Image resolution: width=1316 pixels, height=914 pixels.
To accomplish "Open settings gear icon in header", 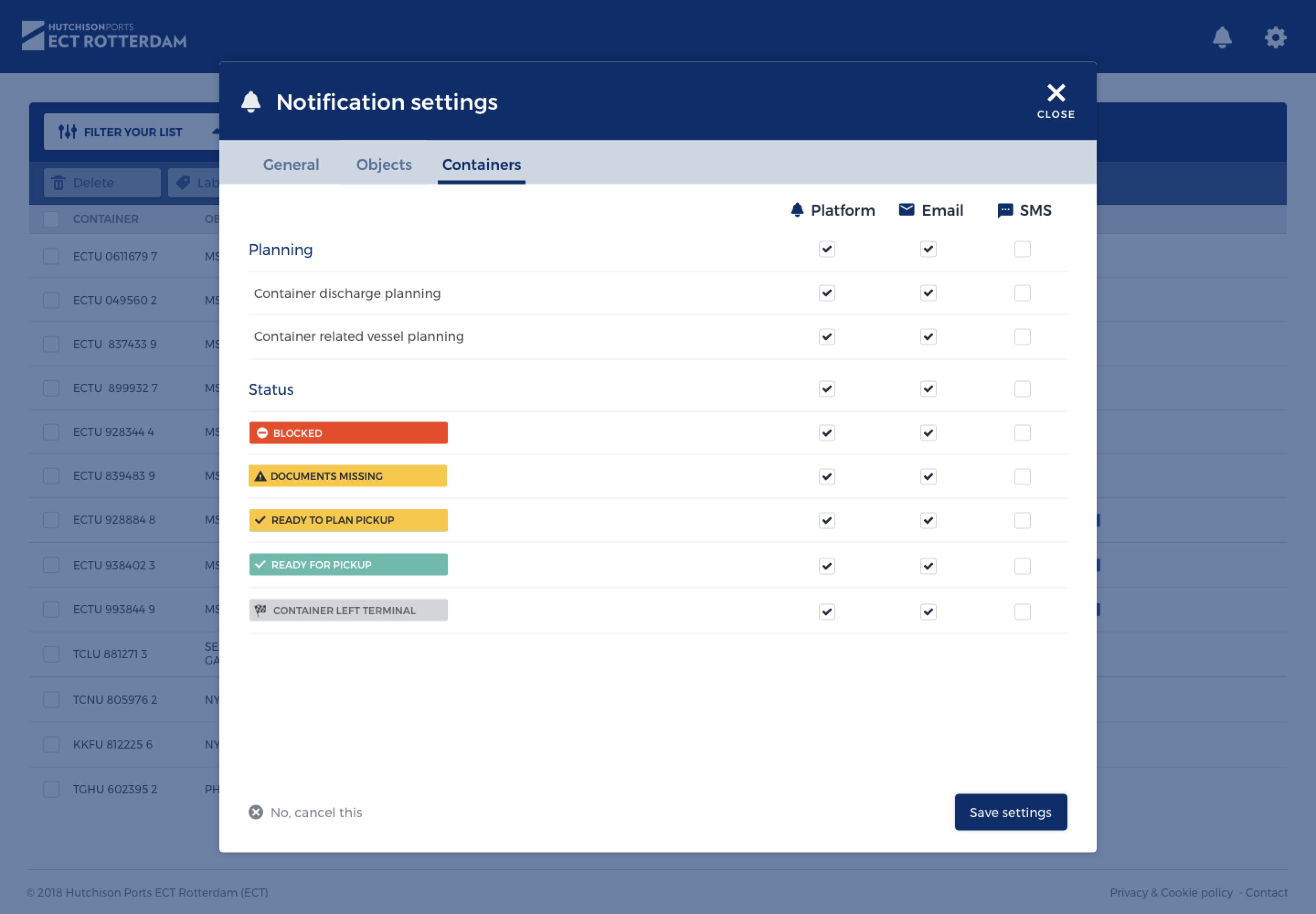I will 1275,38.
